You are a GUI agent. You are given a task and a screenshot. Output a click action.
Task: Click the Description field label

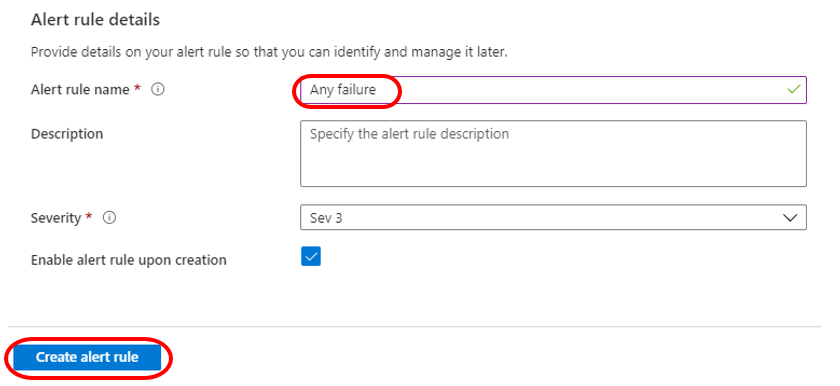[67, 133]
